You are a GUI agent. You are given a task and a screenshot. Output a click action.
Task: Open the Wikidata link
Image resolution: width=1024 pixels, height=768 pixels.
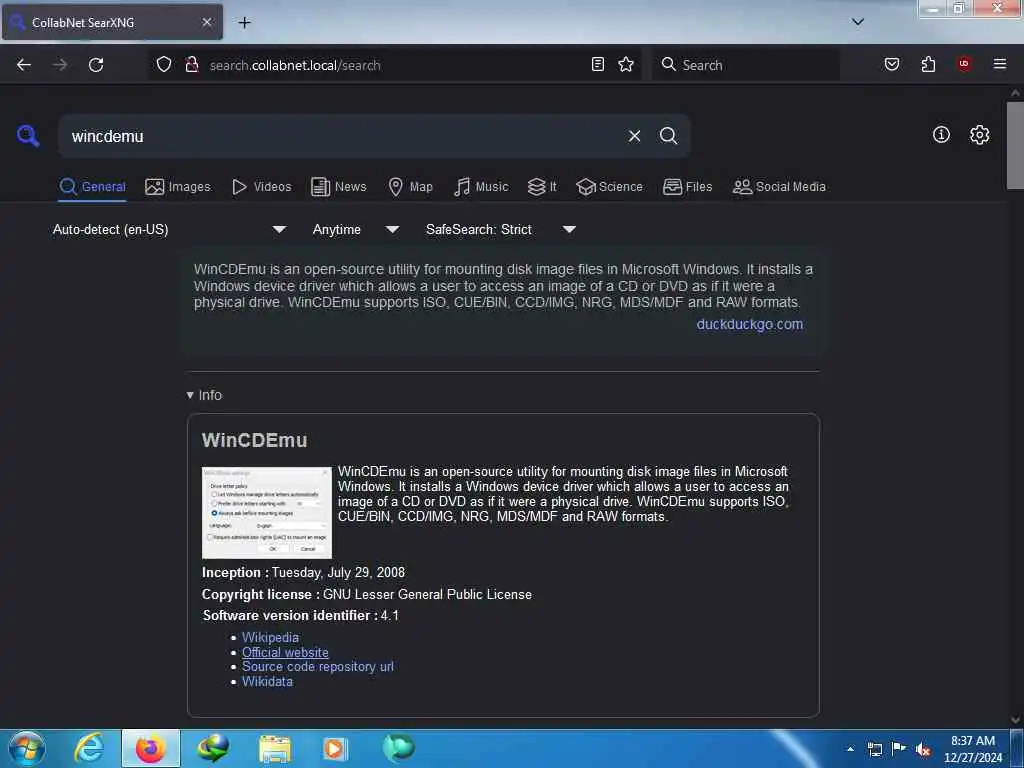click(x=267, y=681)
